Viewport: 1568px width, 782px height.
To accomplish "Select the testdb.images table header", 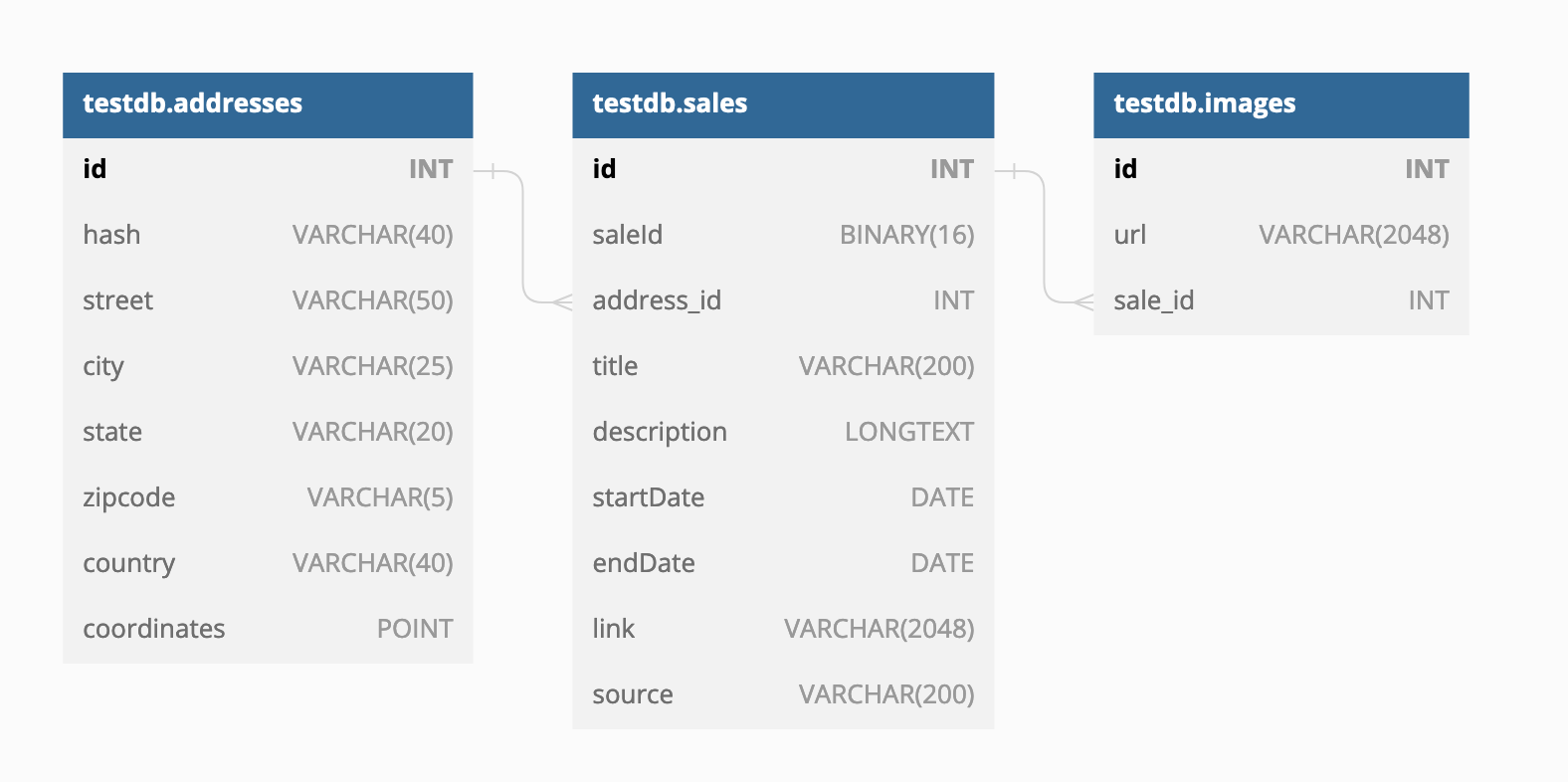I will coord(1281,104).
